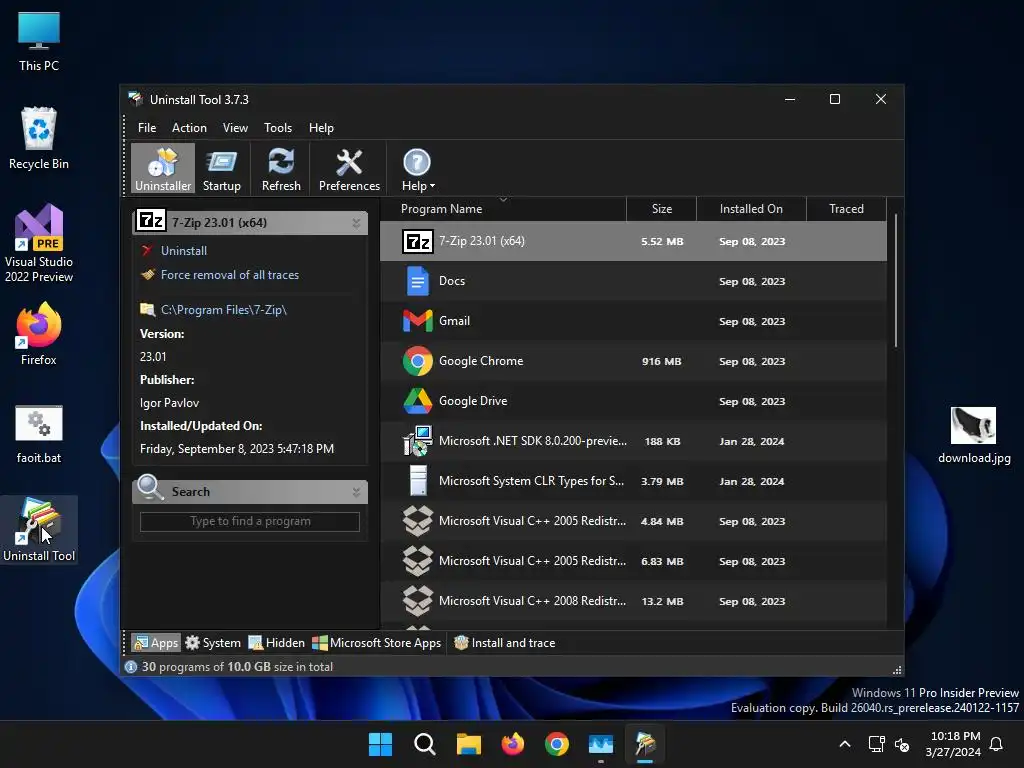Open the Tools menu
This screenshot has width=1024, height=768.
(278, 128)
